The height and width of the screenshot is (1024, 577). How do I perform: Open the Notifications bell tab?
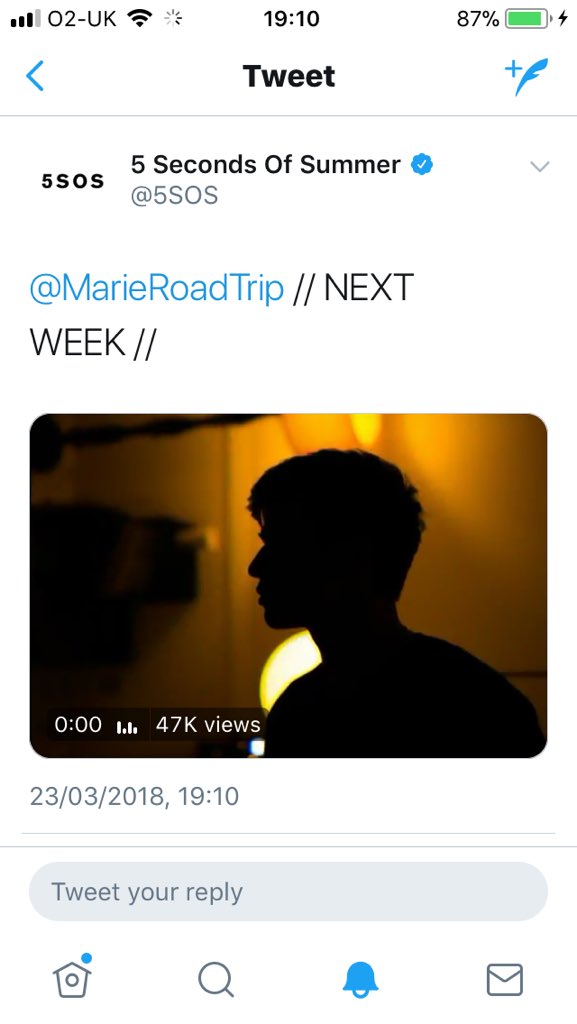360,980
